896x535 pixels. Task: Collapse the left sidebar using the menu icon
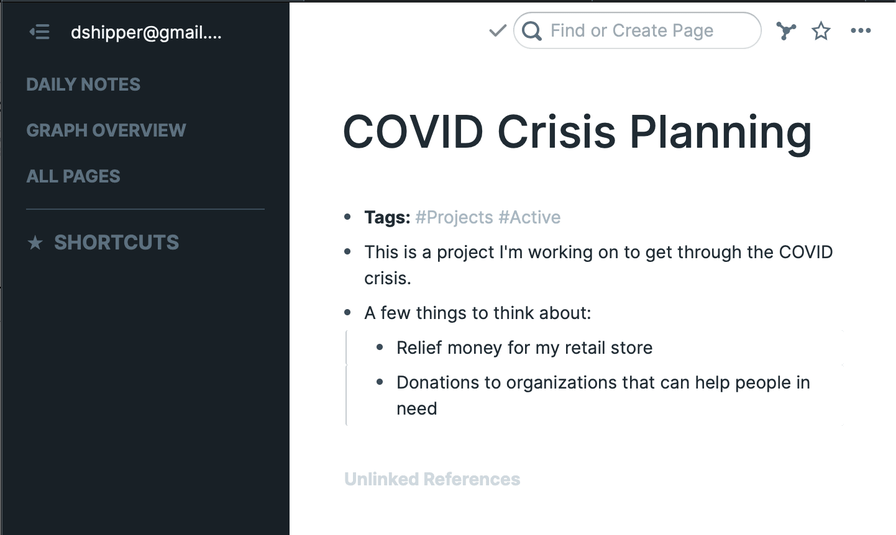40,32
